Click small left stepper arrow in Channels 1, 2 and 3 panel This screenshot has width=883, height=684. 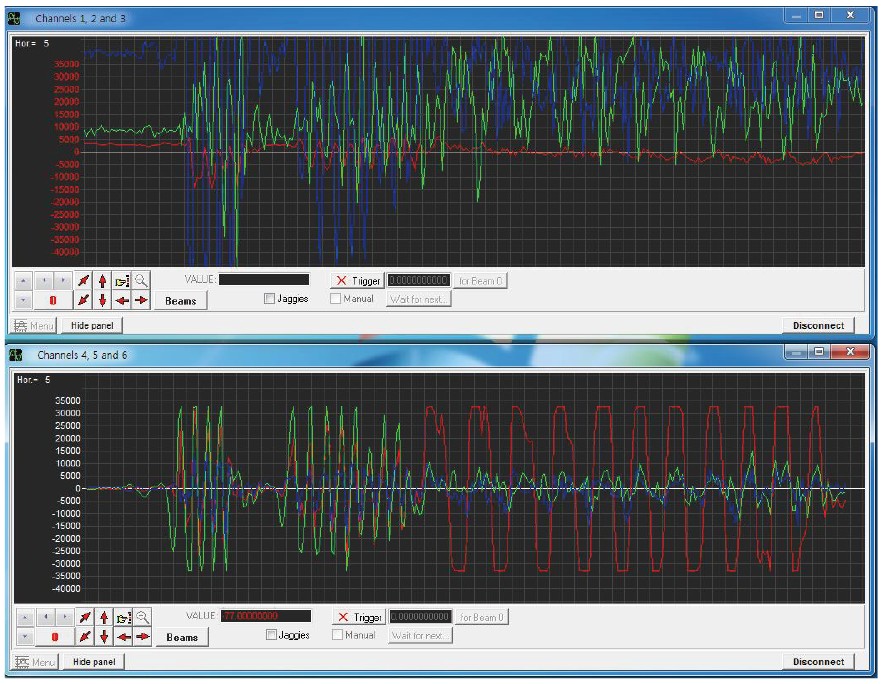click(x=44, y=280)
